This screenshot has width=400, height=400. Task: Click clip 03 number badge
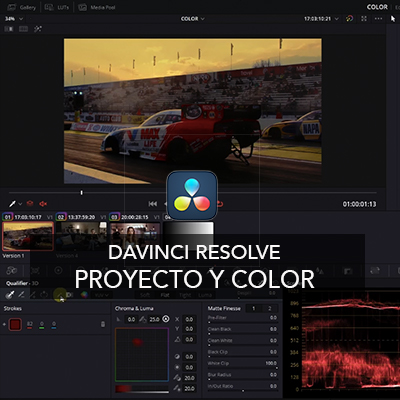point(114,217)
